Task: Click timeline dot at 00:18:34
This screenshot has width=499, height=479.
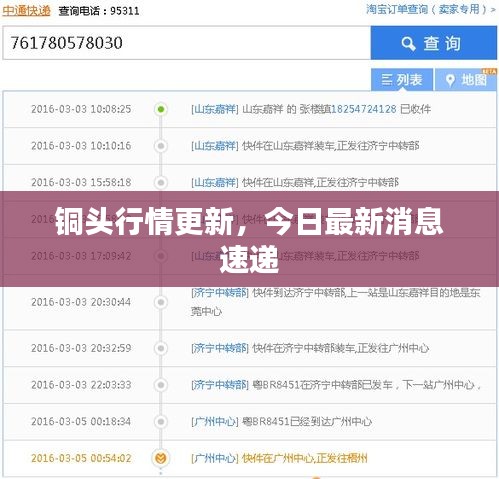Action: 161,421
